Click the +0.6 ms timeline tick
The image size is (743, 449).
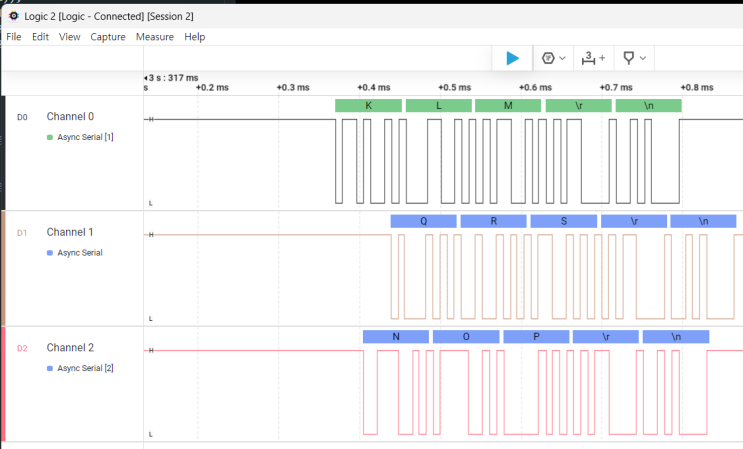[535, 88]
